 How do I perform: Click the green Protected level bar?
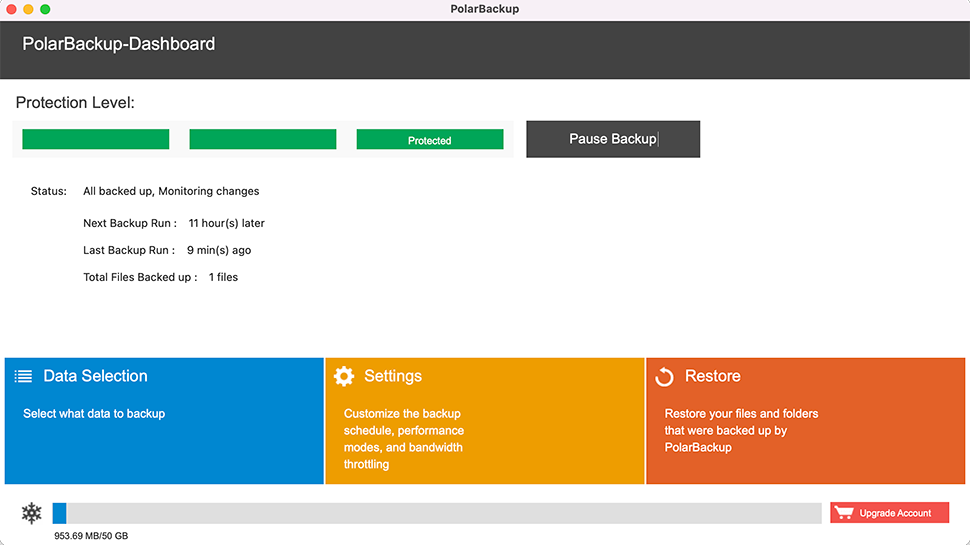(430, 139)
